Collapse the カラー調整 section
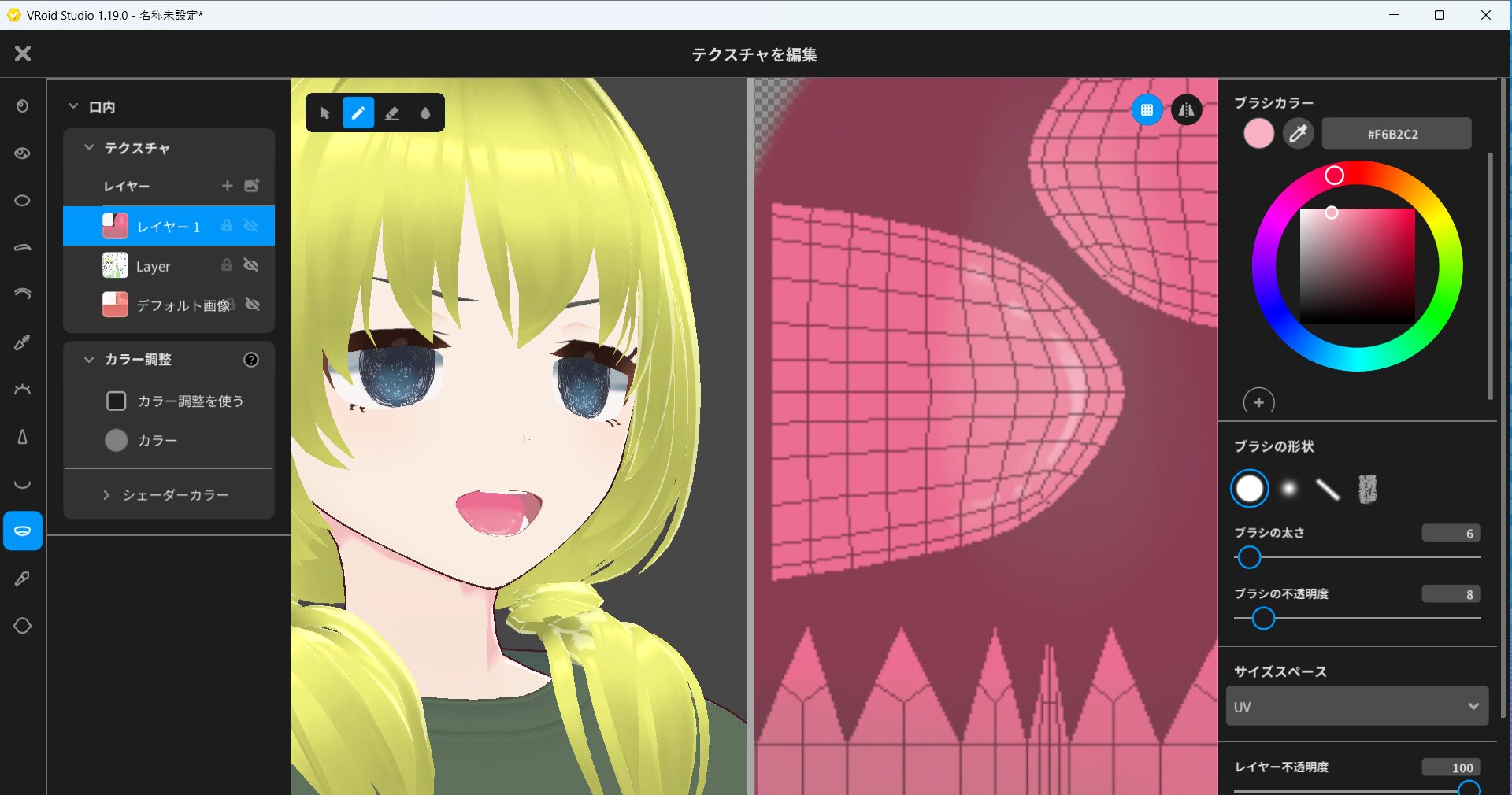 pyautogui.click(x=89, y=359)
